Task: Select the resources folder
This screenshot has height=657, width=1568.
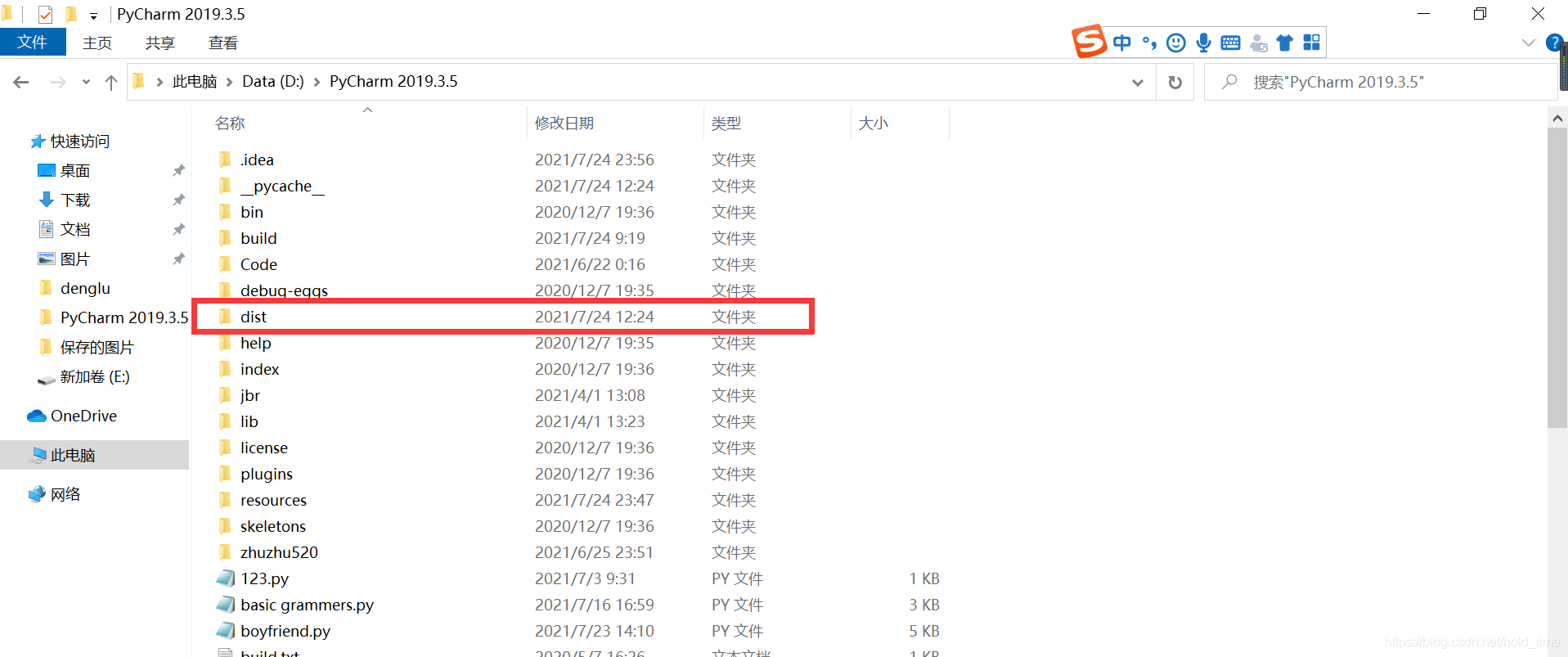Action: (x=273, y=500)
